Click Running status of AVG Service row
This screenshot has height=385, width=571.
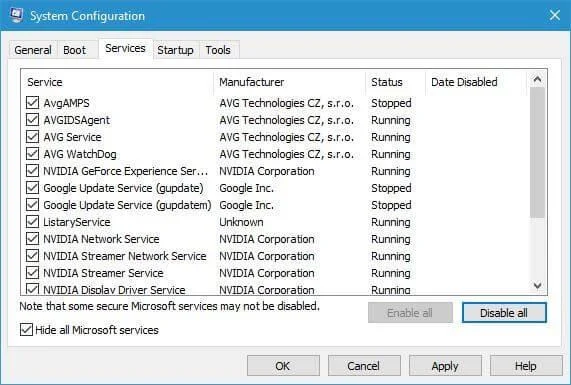pyautogui.click(x=391, y=137)
